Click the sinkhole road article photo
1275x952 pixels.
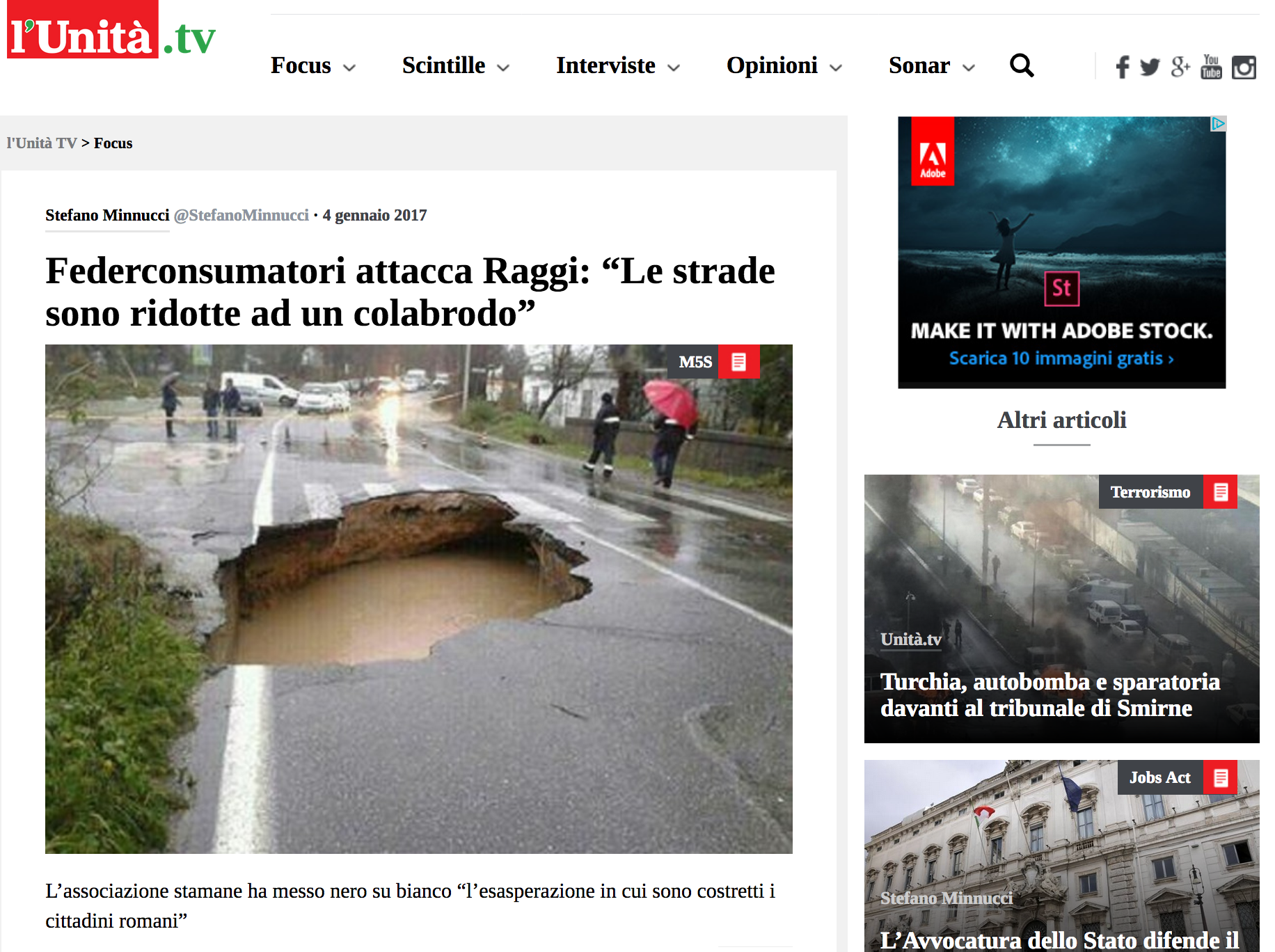pyautogui.click(x=419, y=599)
